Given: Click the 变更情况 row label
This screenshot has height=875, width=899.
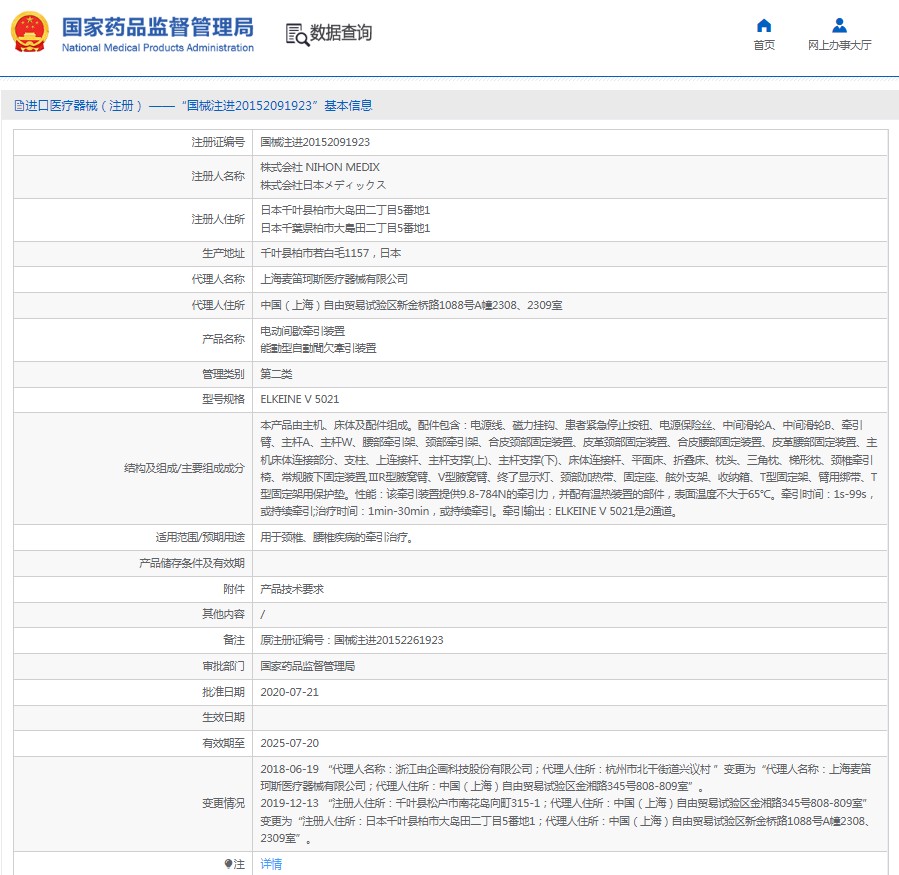Looking at the screenshot, I should (223, 803).
